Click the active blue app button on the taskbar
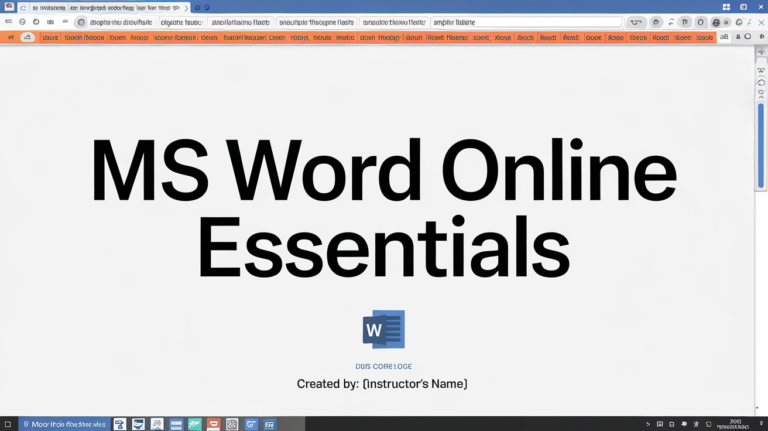This screenshot has width=768, height=431. [65, 424]
